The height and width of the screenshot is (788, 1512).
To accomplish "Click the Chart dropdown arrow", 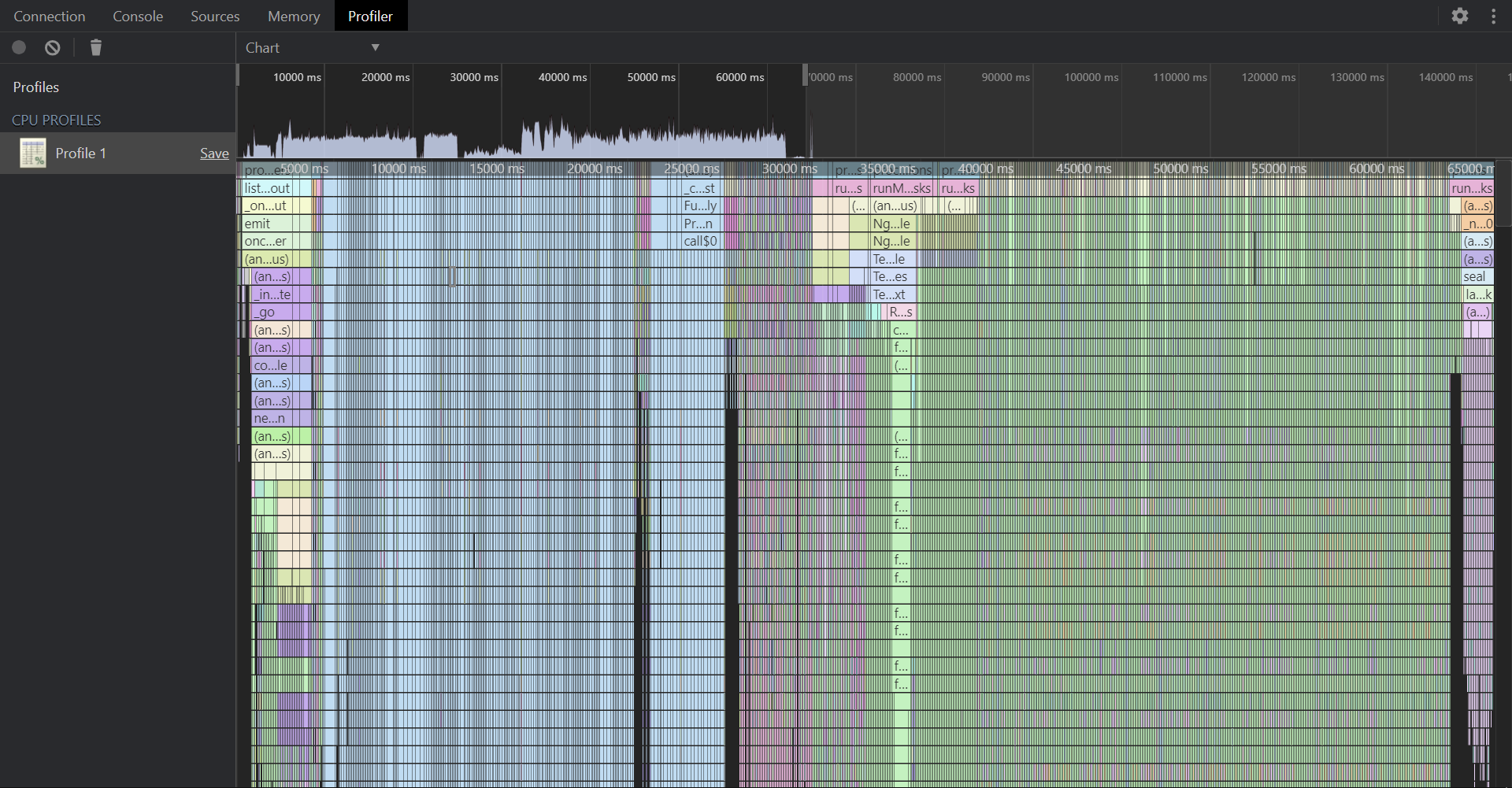I will click(375, 47).
